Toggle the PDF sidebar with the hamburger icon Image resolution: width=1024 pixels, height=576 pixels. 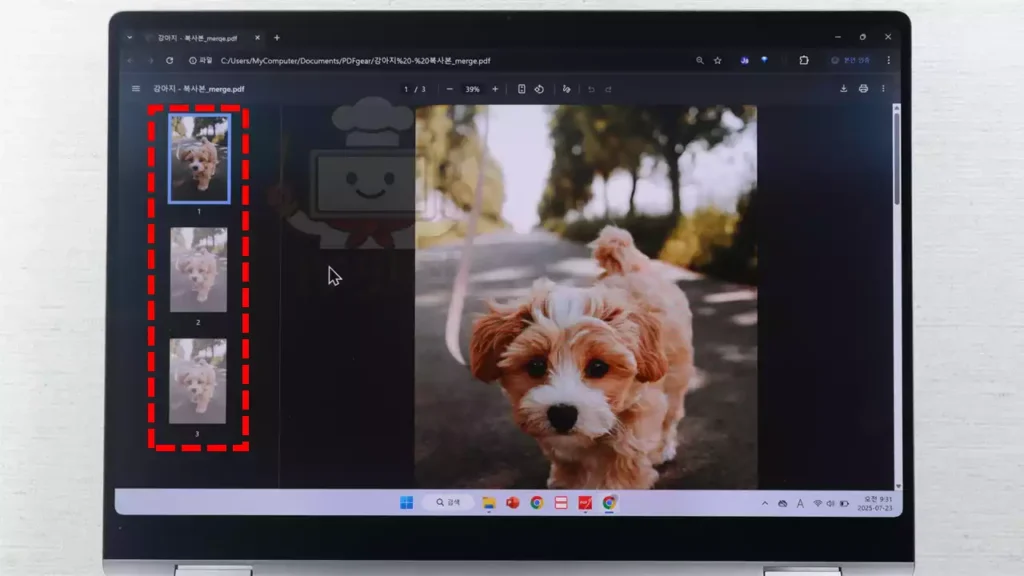pyautogui.click(x=135, y=89)
